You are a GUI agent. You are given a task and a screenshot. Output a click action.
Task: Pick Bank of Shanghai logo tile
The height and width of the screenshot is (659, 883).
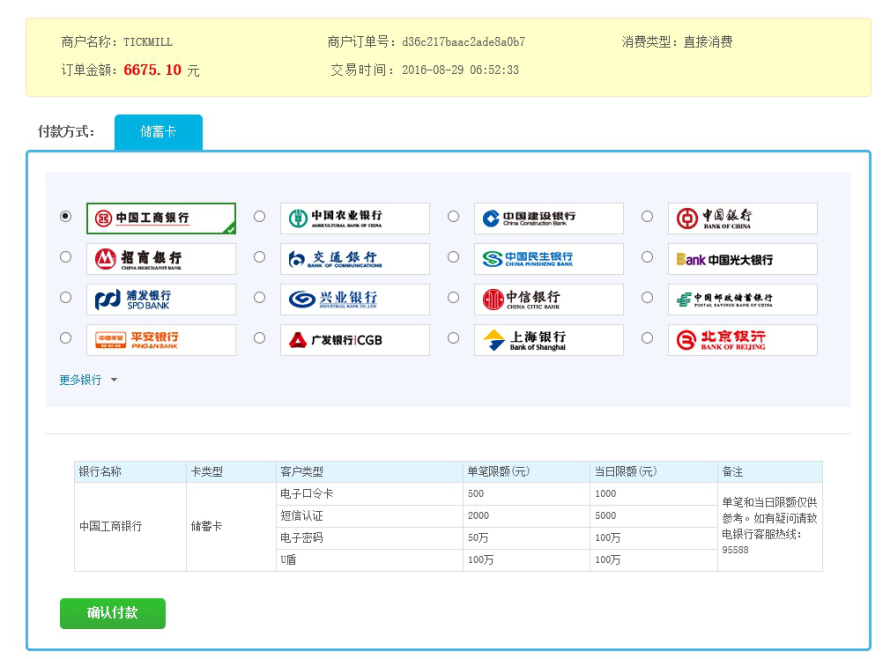tap(548, 340)
